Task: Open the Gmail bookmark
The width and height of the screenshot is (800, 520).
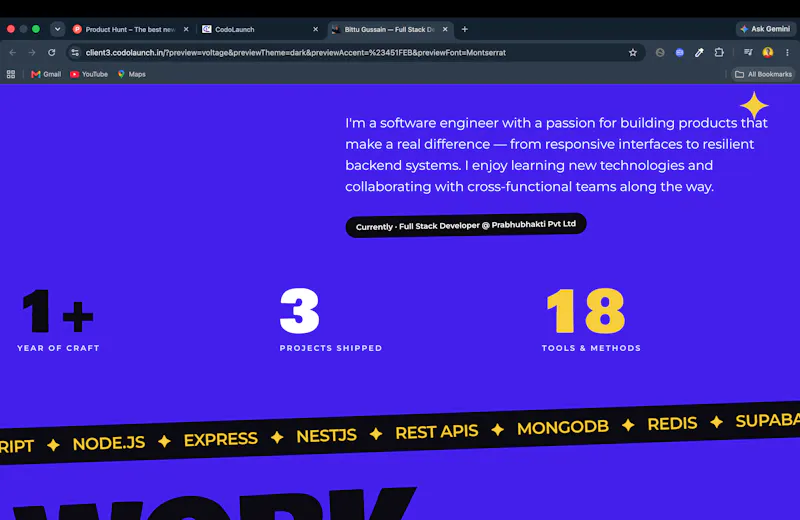Action: coord(46,75)
